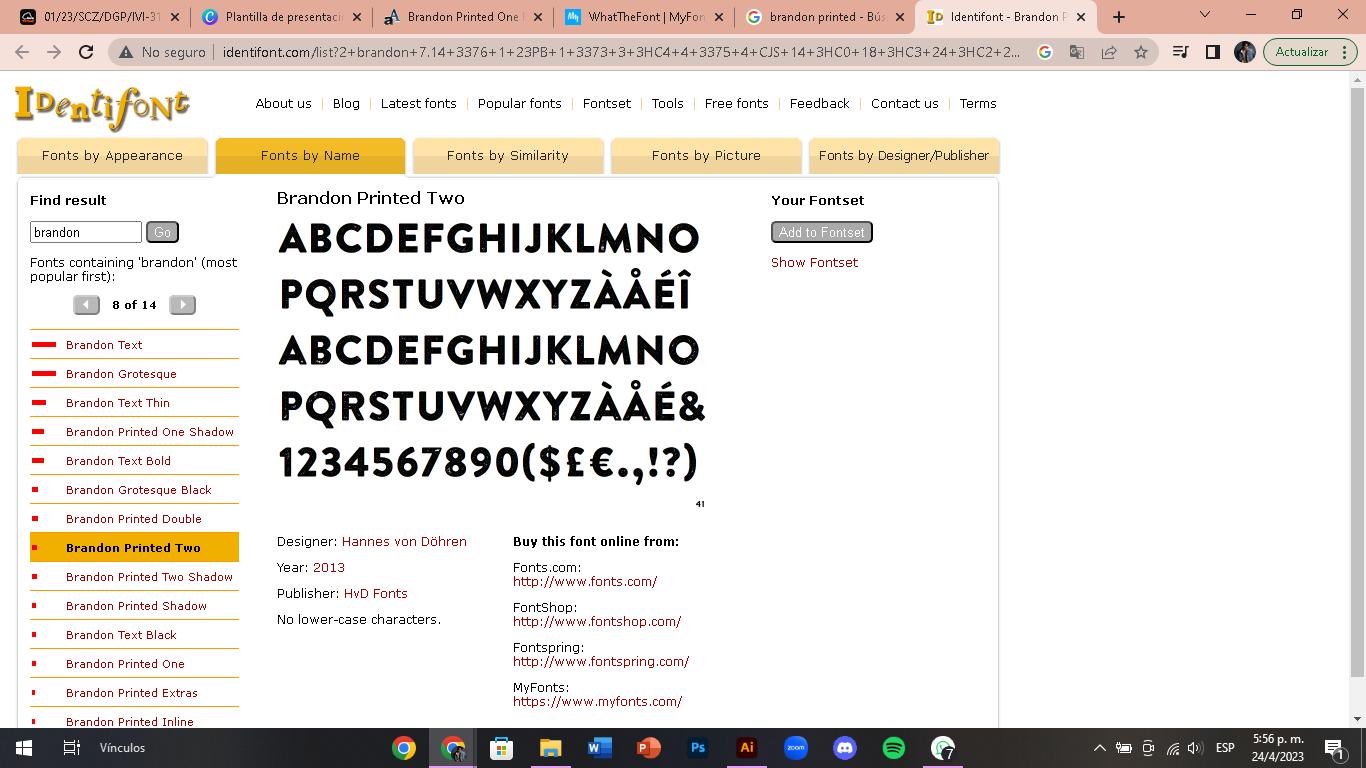Open the 2013 year link

329,568
